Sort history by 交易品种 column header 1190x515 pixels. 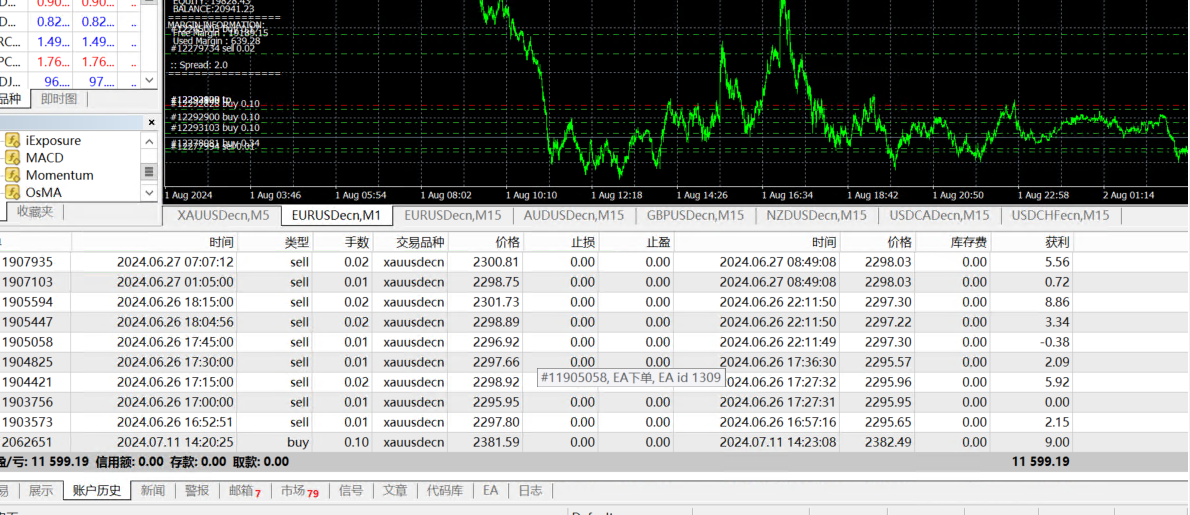(420, 242)
